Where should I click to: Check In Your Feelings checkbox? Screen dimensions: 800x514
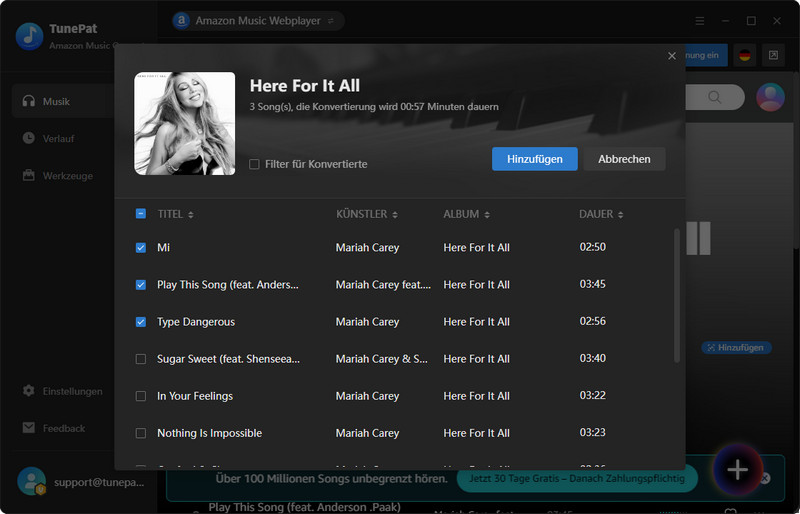click(x=141, y=396)
